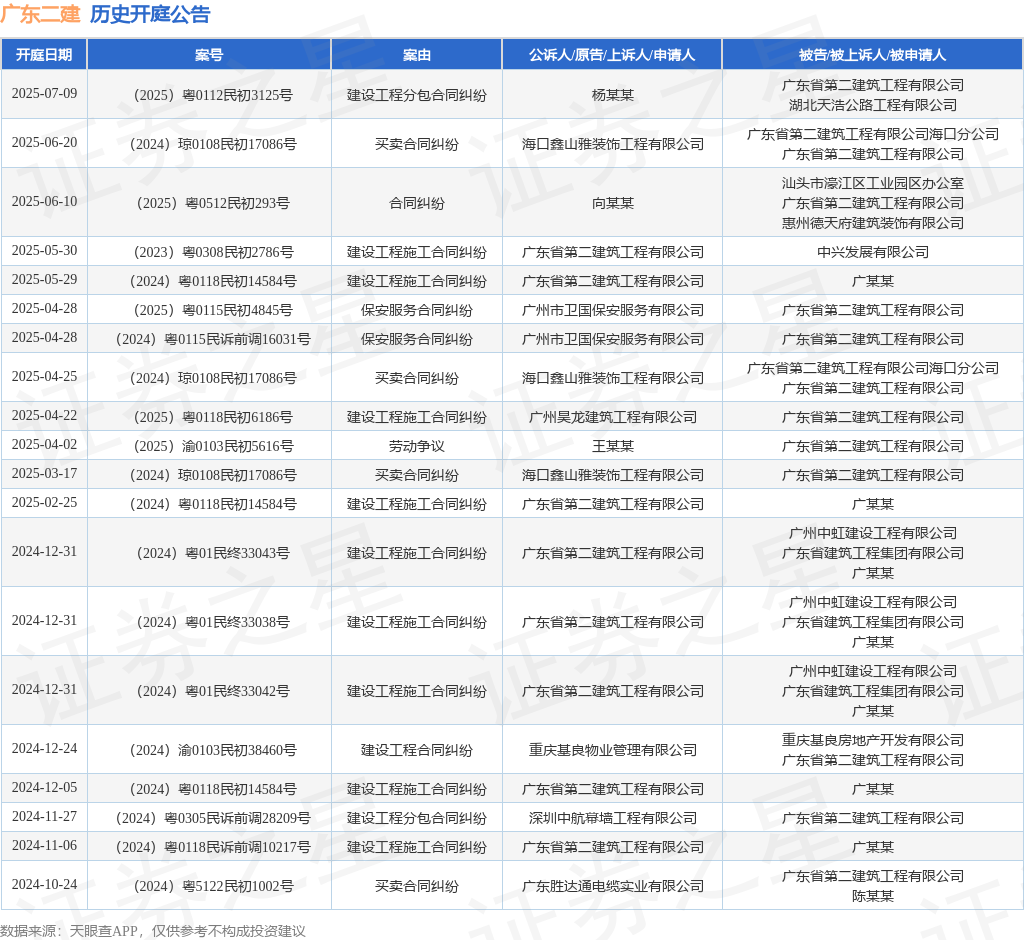Select case number (2024)粤0115民诉前调16031号
Image resolution: width=1024 pixels, height=940 pixels.
(209, 339)
